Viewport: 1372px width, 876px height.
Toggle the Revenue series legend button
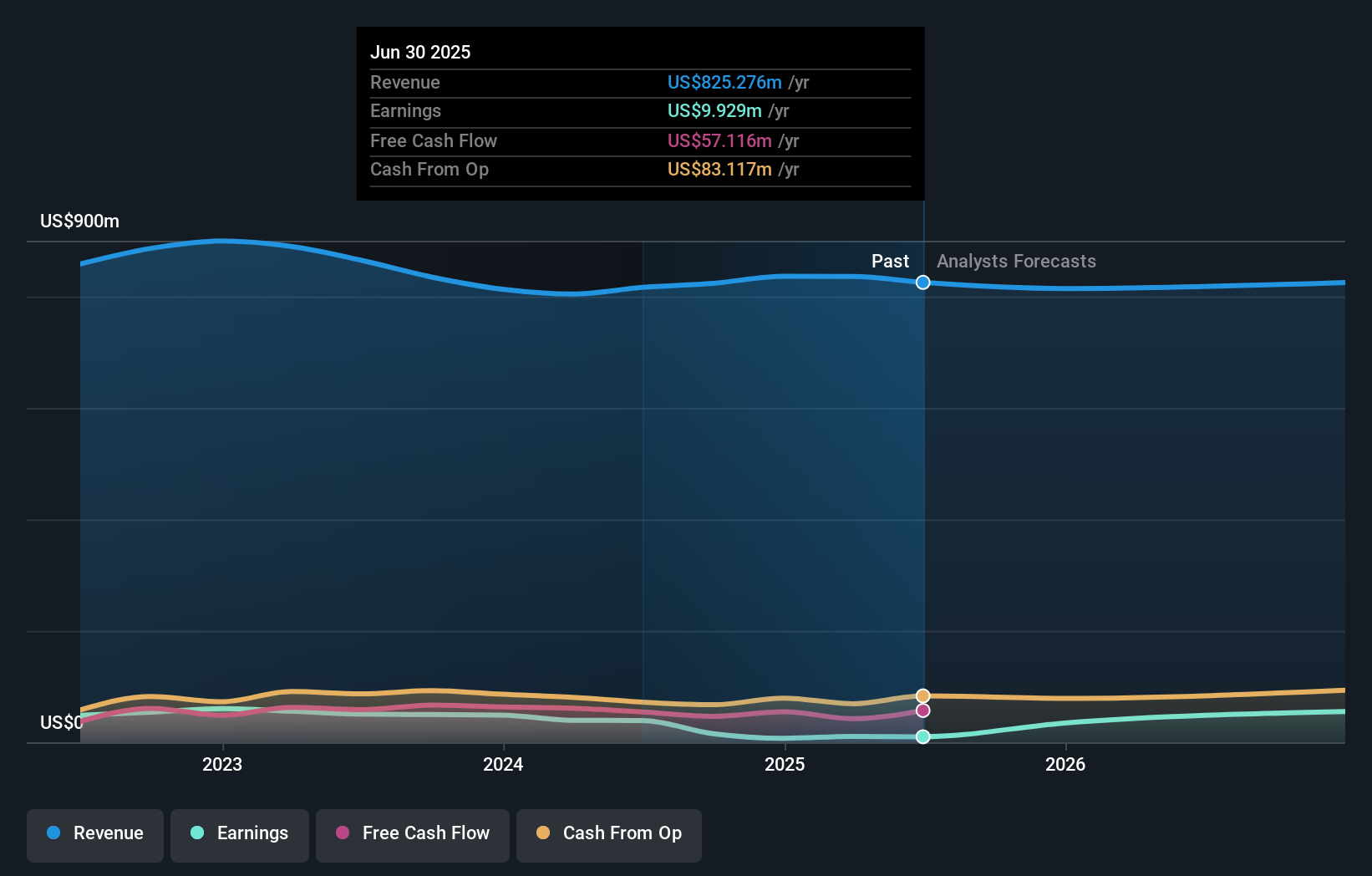[x=95, y=833]
